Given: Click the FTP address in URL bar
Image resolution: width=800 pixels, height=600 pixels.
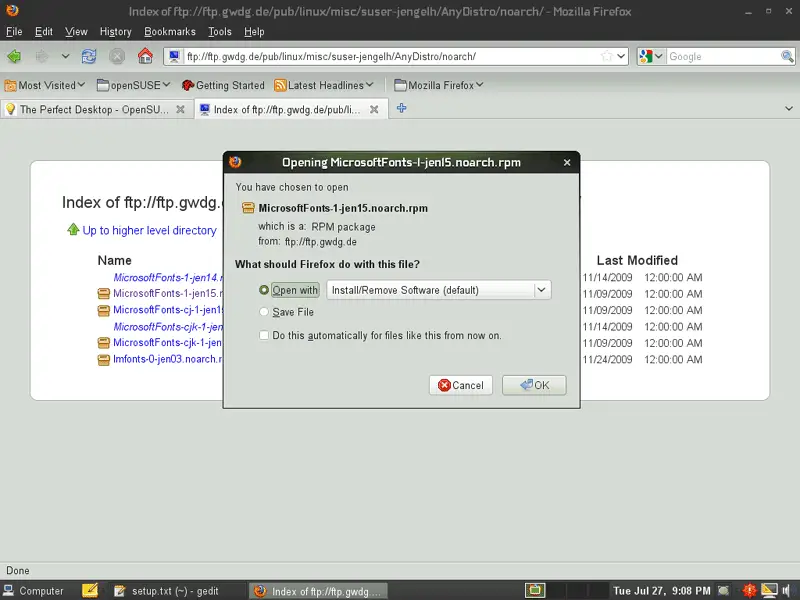Looking at the screenshot, I should coord(332,57).
